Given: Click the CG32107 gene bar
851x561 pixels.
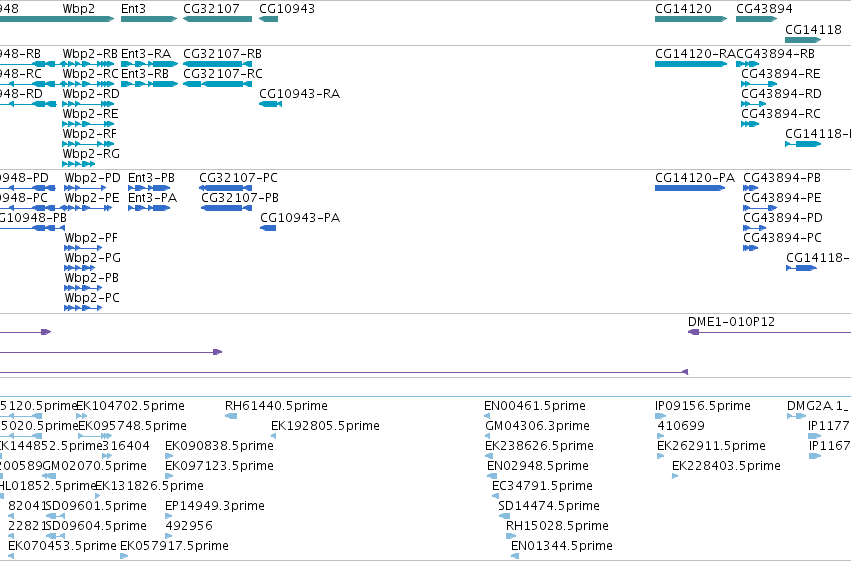Looking at the screenshot, I should pos(218,19).
